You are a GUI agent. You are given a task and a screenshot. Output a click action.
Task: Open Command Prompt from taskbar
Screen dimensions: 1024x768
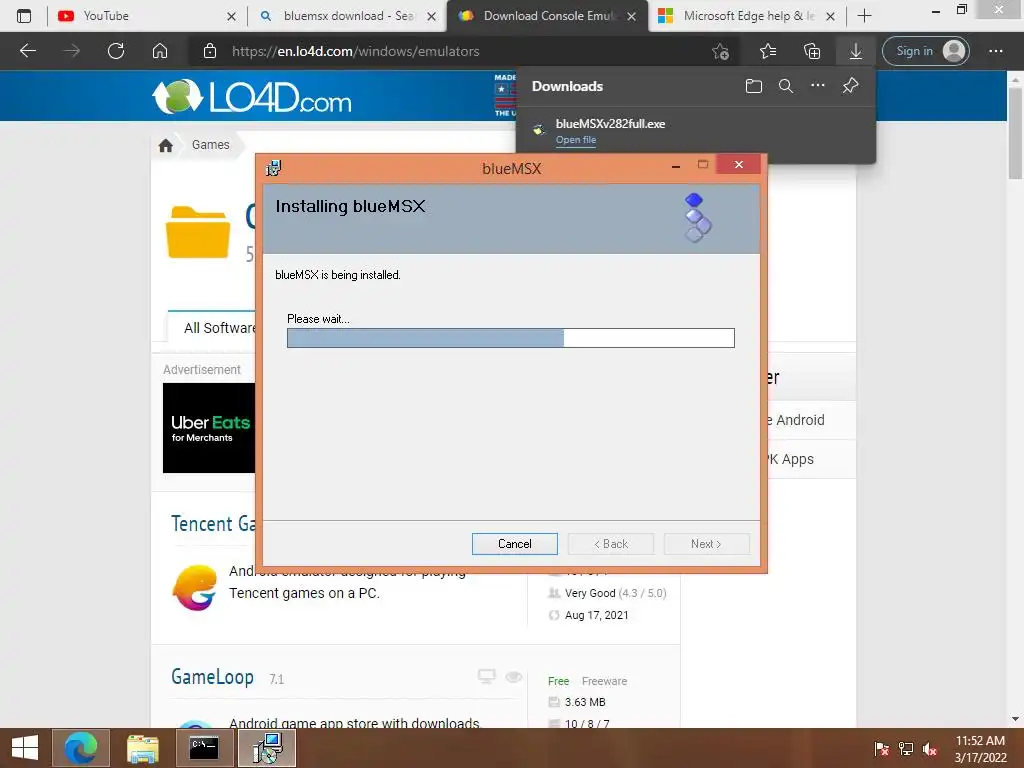204,748
